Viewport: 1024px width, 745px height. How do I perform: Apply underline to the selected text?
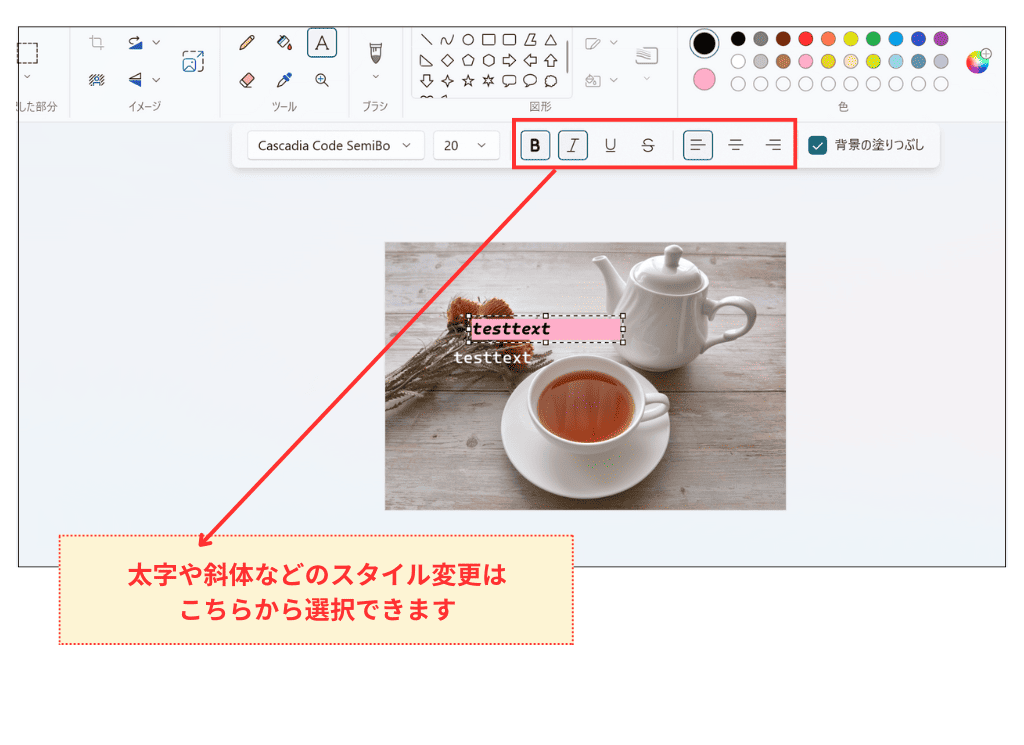pyautogui.click(x=611, y=144)
